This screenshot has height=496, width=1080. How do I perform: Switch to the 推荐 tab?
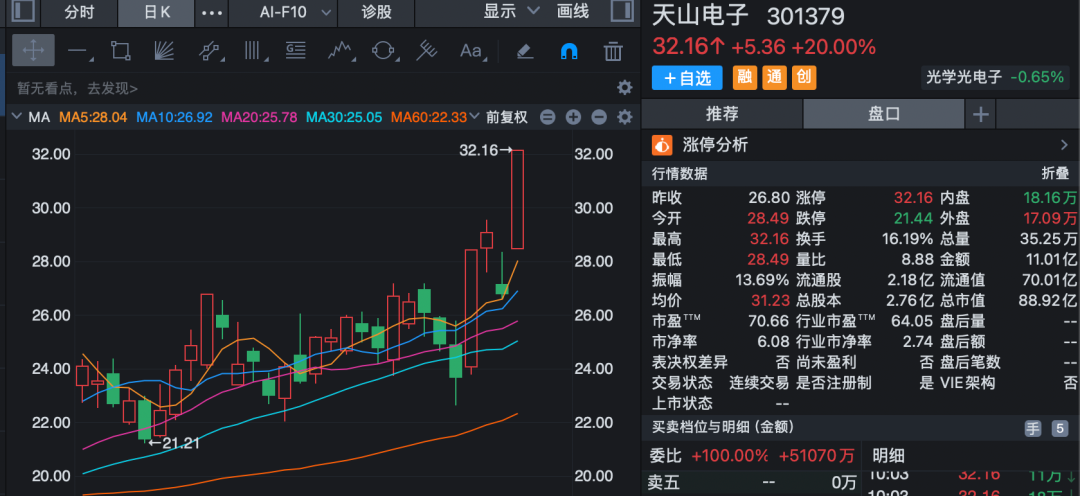pyautogui.click(x=722, y=114)
